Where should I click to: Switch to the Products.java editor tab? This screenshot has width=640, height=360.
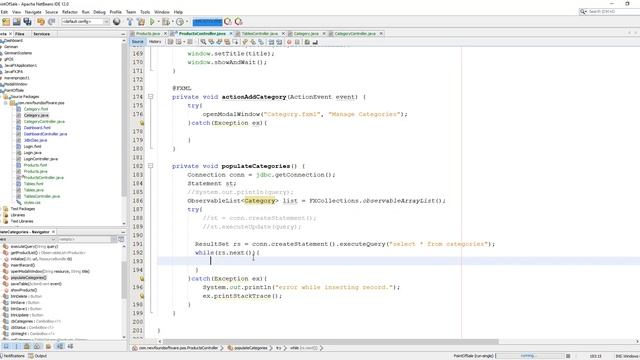pos(148,33)
